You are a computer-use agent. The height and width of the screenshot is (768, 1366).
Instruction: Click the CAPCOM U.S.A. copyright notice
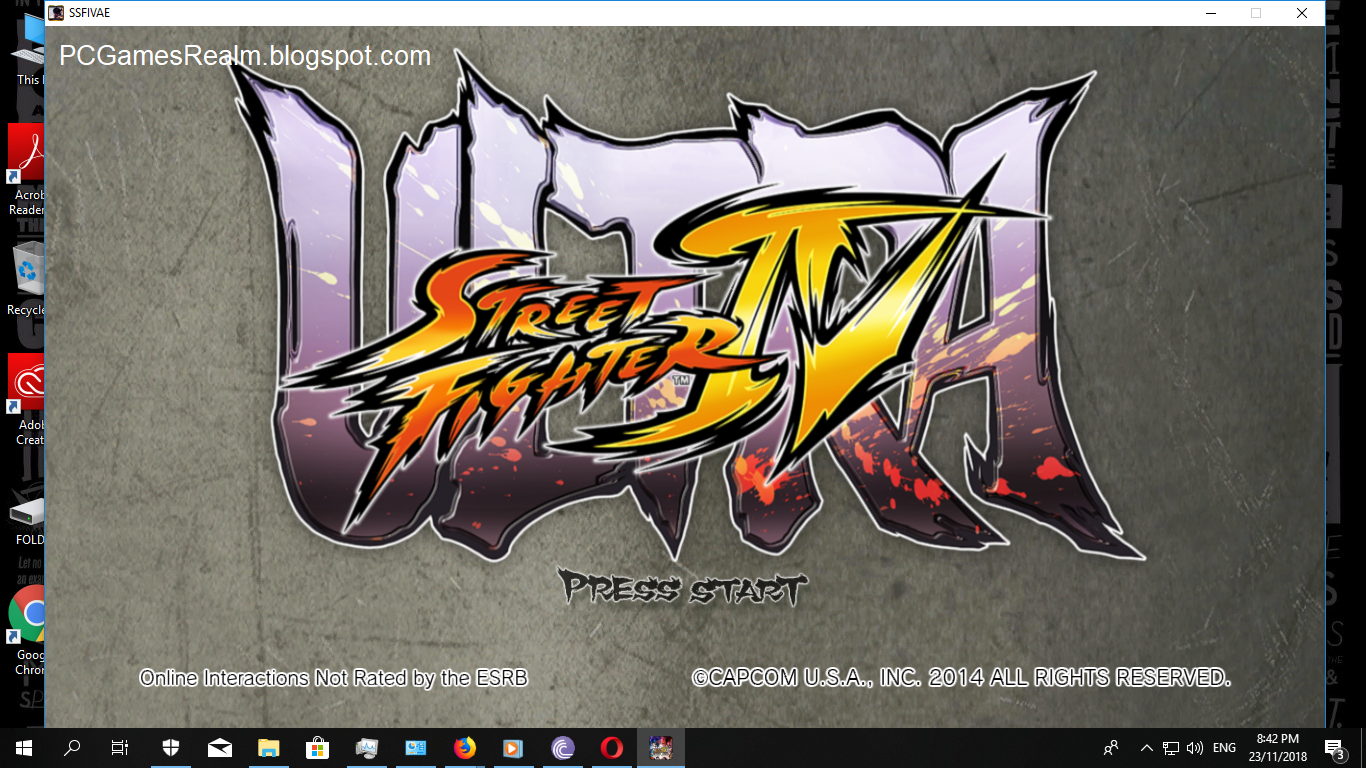pos(961,677)
